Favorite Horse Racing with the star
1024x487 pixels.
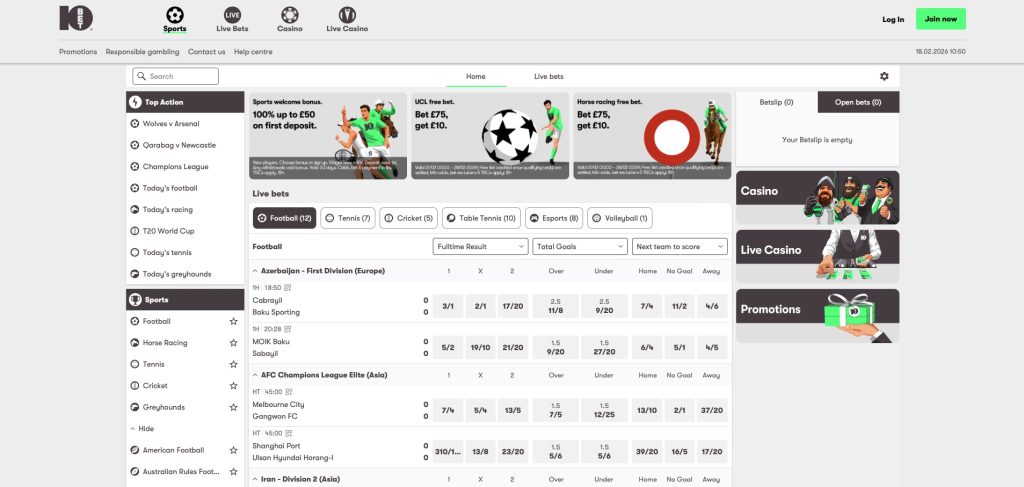(233, 343)
